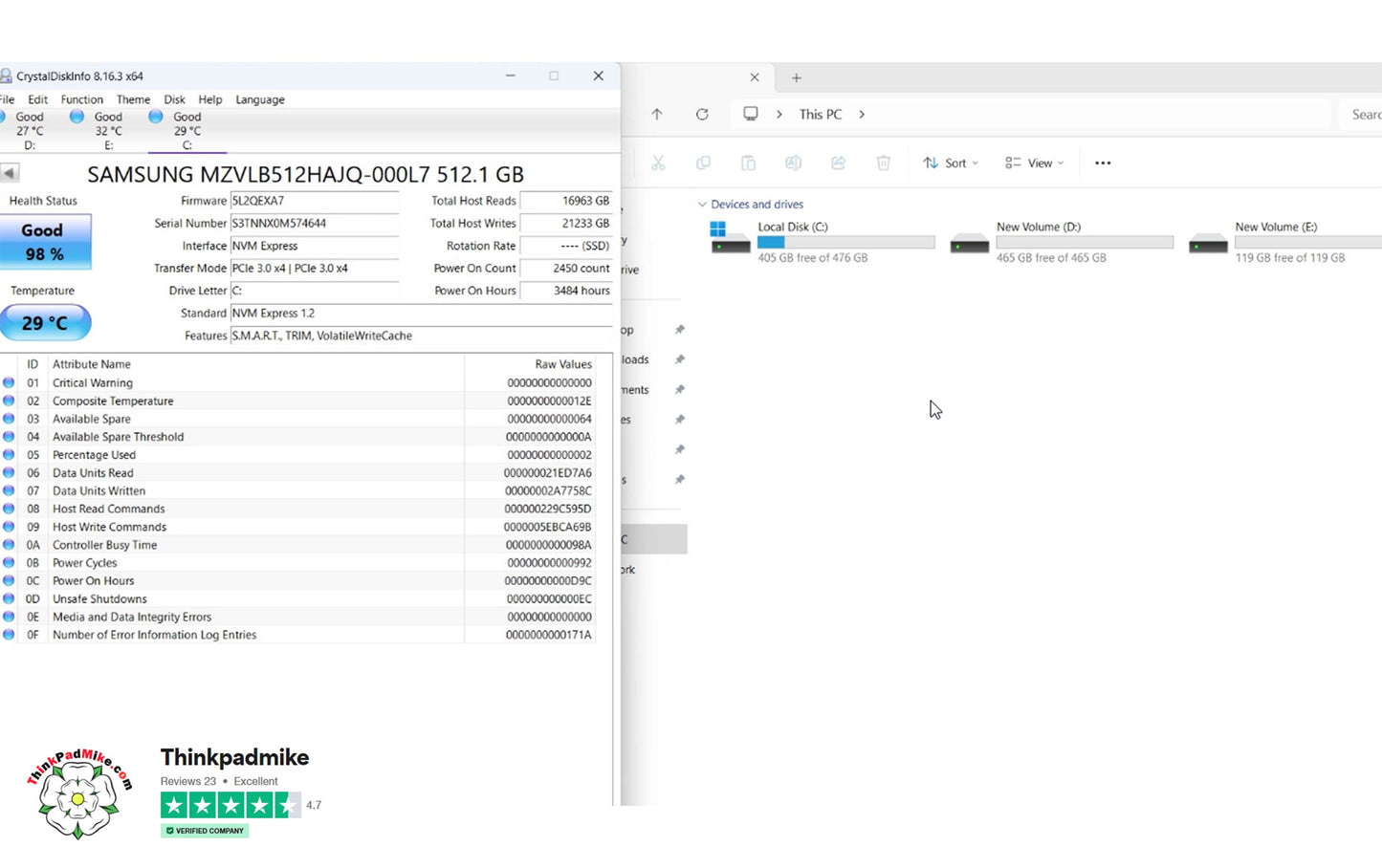Click the Rename icon in File Explorer
Image resolution: width=1382 pixels, height=868 pixels.
coord(793,163)
